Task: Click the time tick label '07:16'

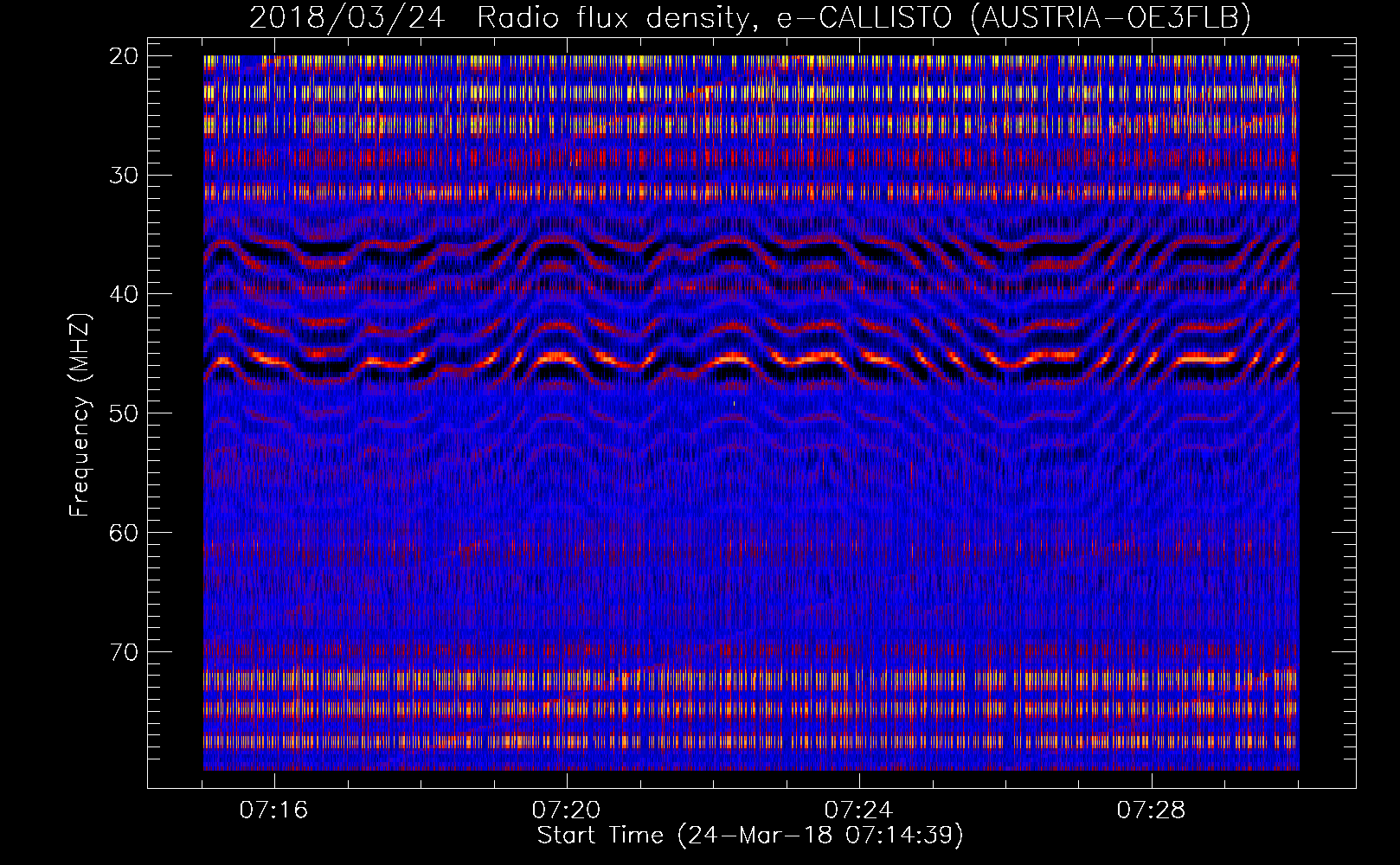Action: pyautogui.click(x=274, y=811)
